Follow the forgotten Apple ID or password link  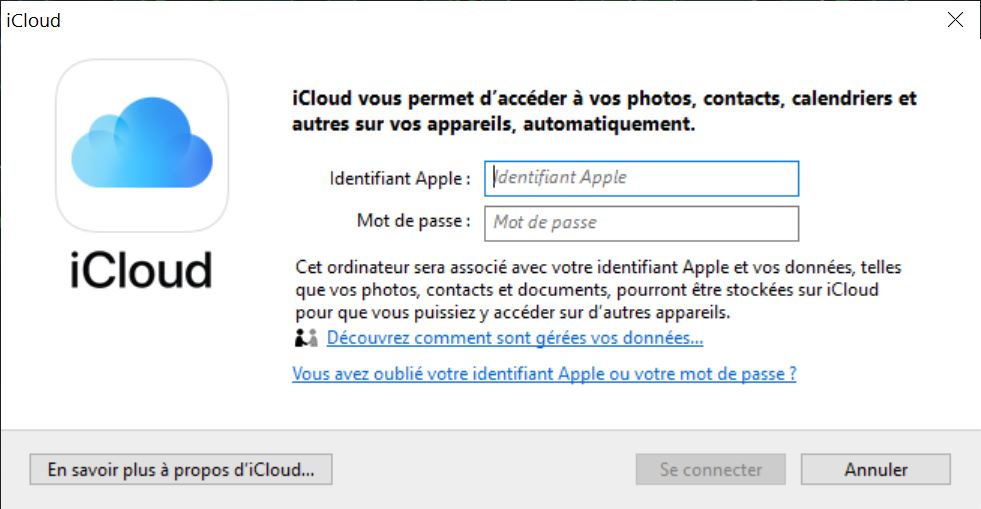tap(544, 375)
